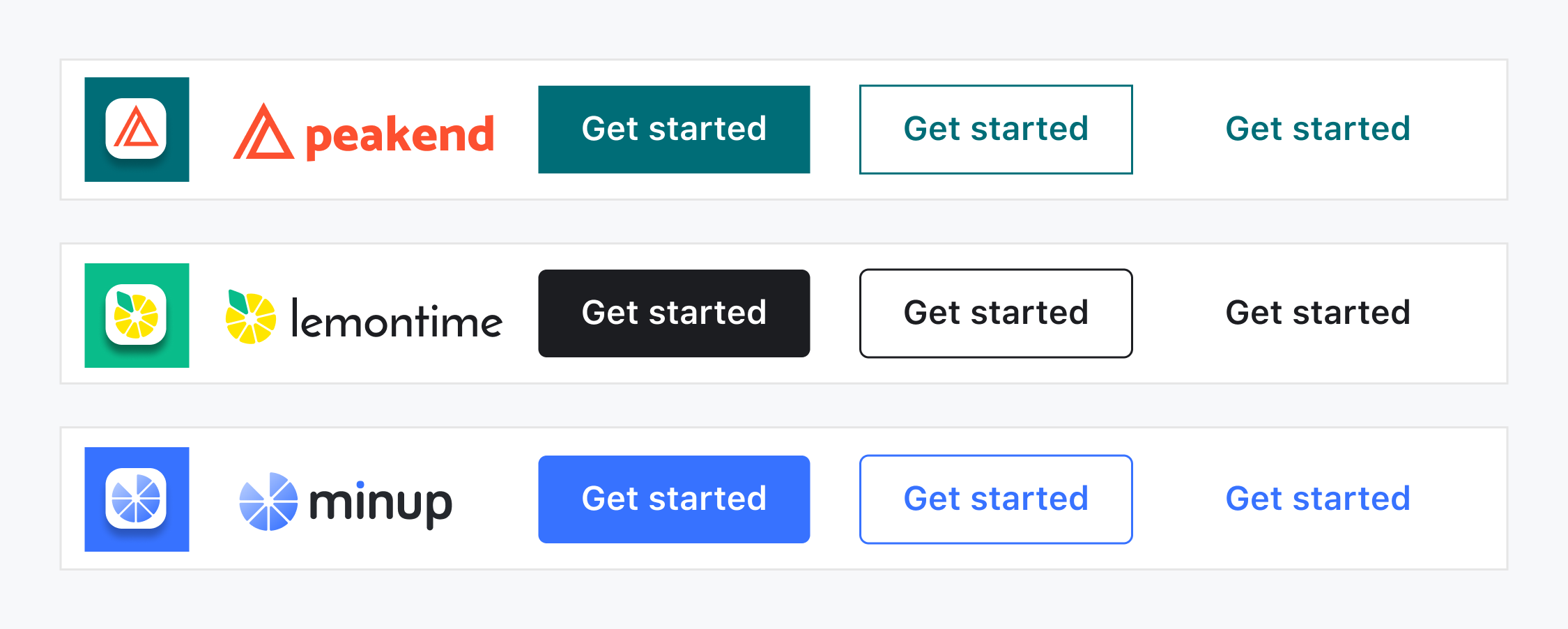
Task: Click the solid blue Get started button
Action: 674,499
